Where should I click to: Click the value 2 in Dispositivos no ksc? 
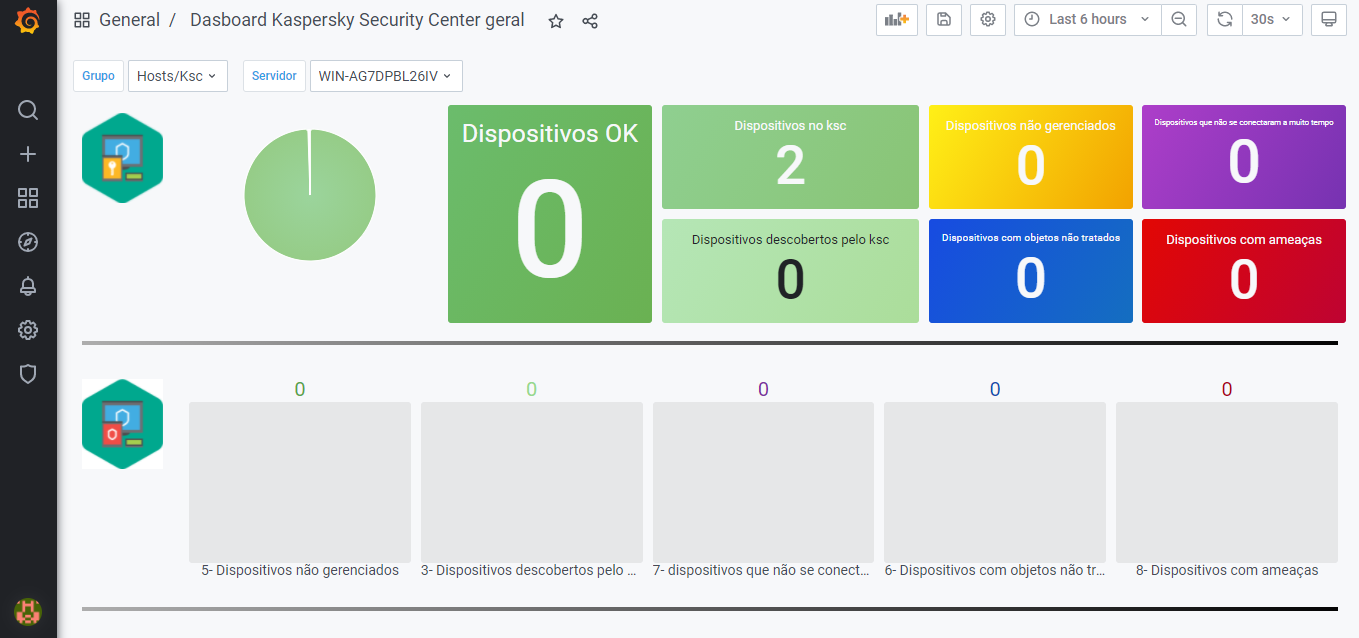point(790,166)
